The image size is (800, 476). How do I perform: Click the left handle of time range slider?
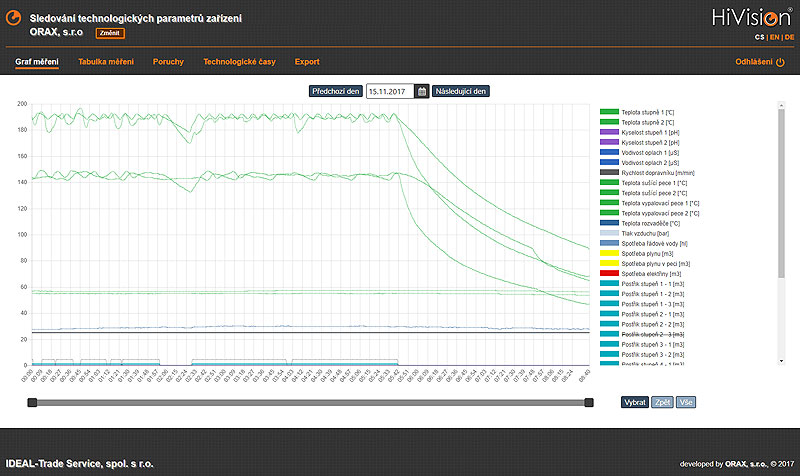[x=32, y=402]
